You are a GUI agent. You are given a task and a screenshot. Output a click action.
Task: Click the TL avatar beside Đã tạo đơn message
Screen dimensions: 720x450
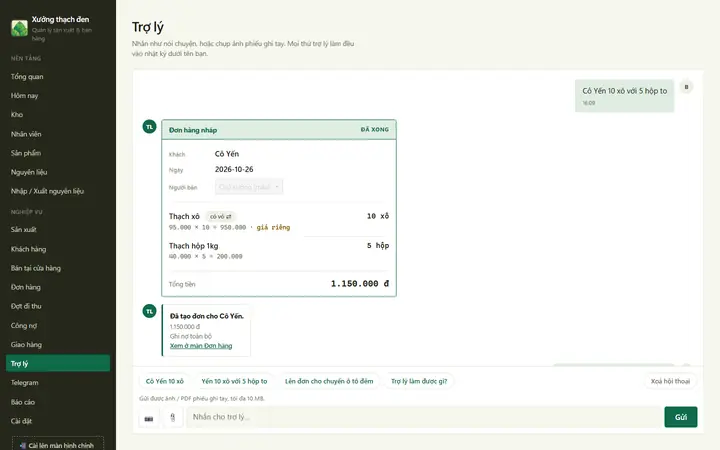tap(149, 311)
